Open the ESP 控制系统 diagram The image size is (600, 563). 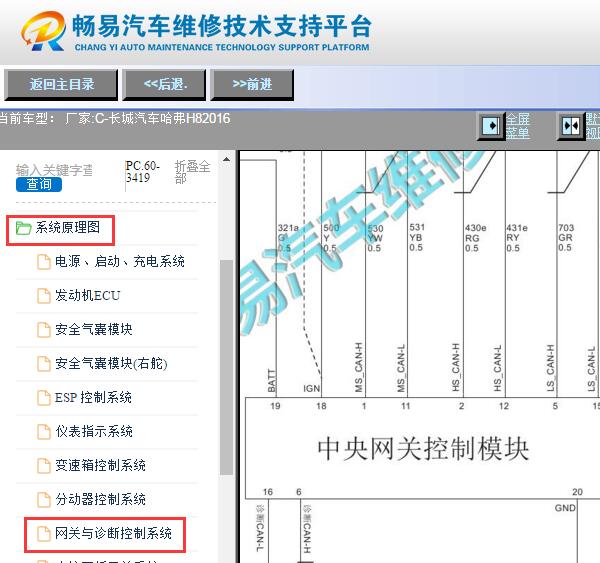point(93,397)
